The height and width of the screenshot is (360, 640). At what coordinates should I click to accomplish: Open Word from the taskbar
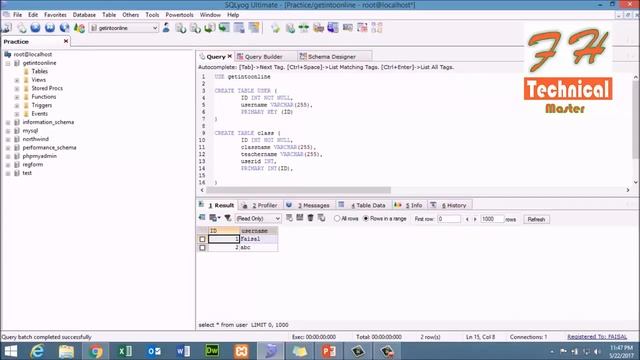[183, 351]
